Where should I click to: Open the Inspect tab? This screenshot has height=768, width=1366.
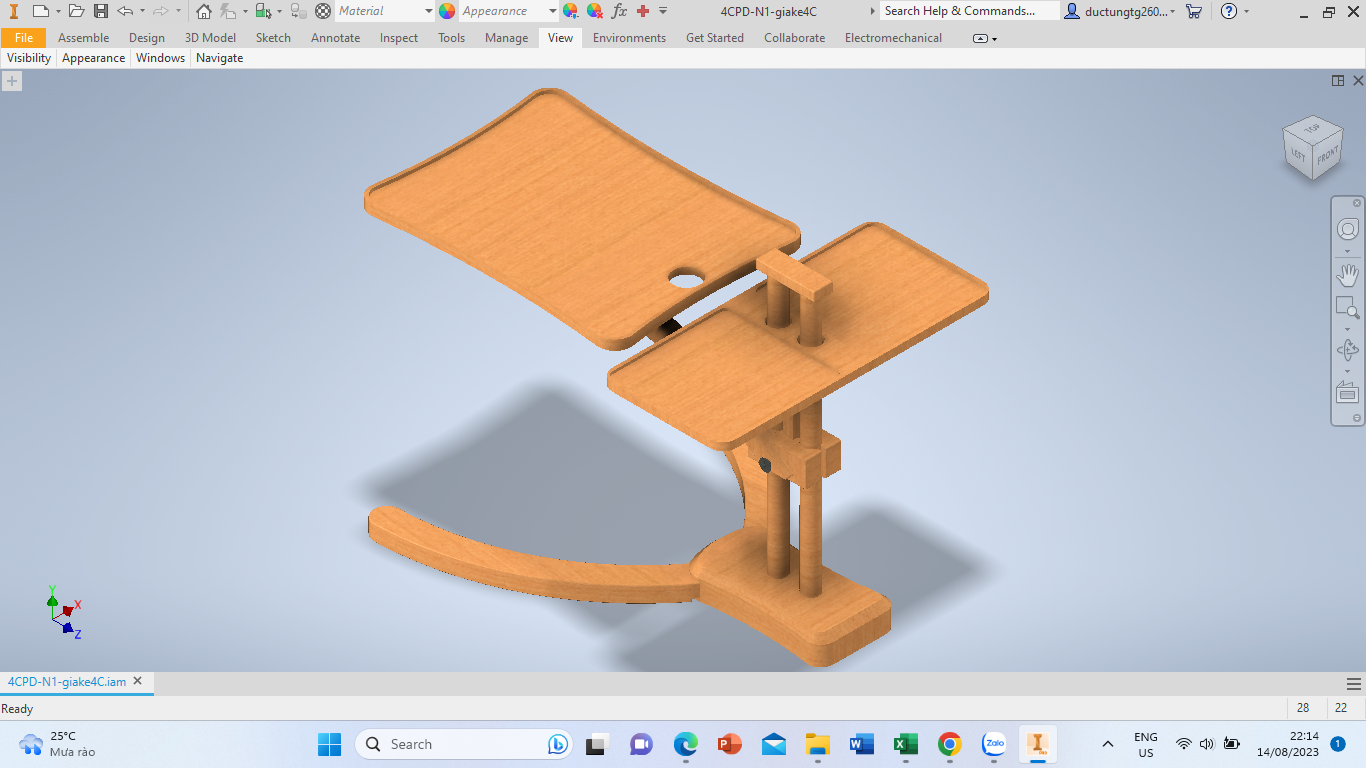point(399,38)
